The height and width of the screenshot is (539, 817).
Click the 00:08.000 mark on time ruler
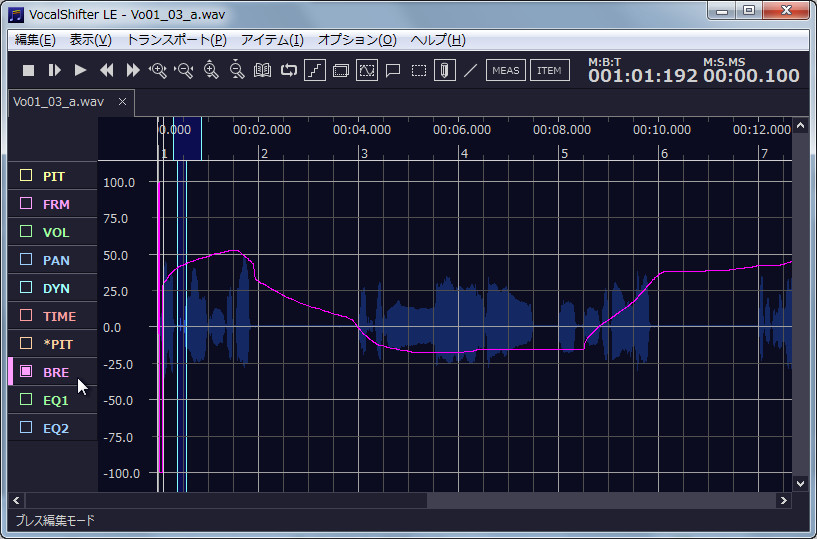point(562,130)
